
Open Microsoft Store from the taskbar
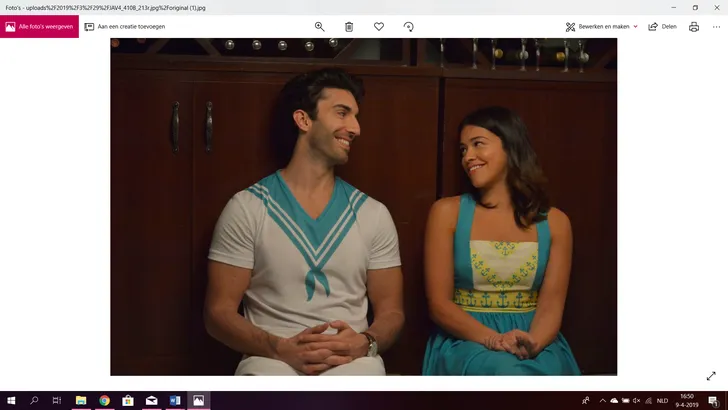click(x=128, y=400)
